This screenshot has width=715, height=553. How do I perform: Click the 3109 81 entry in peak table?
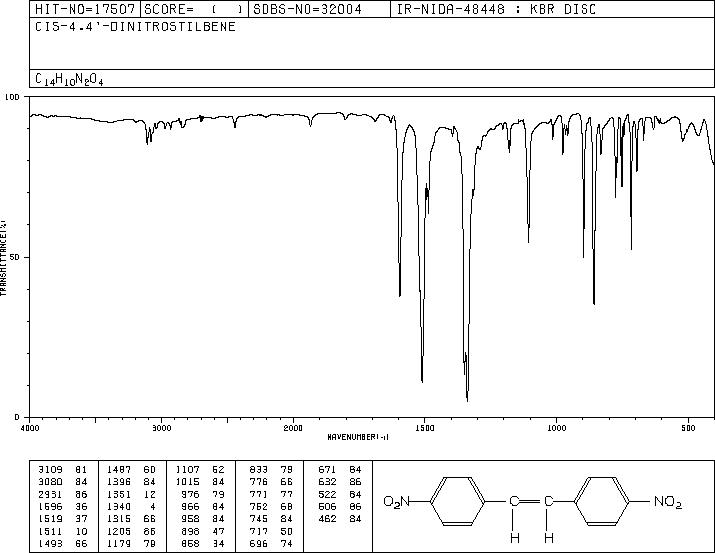(x=62, y=469)
